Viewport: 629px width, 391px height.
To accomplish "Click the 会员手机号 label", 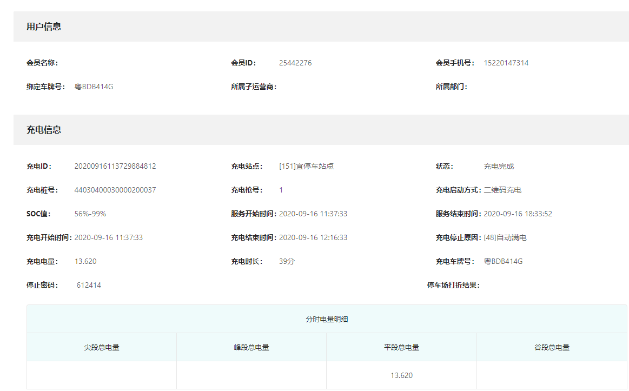I will pyautogui.click(x=455, y=63).
